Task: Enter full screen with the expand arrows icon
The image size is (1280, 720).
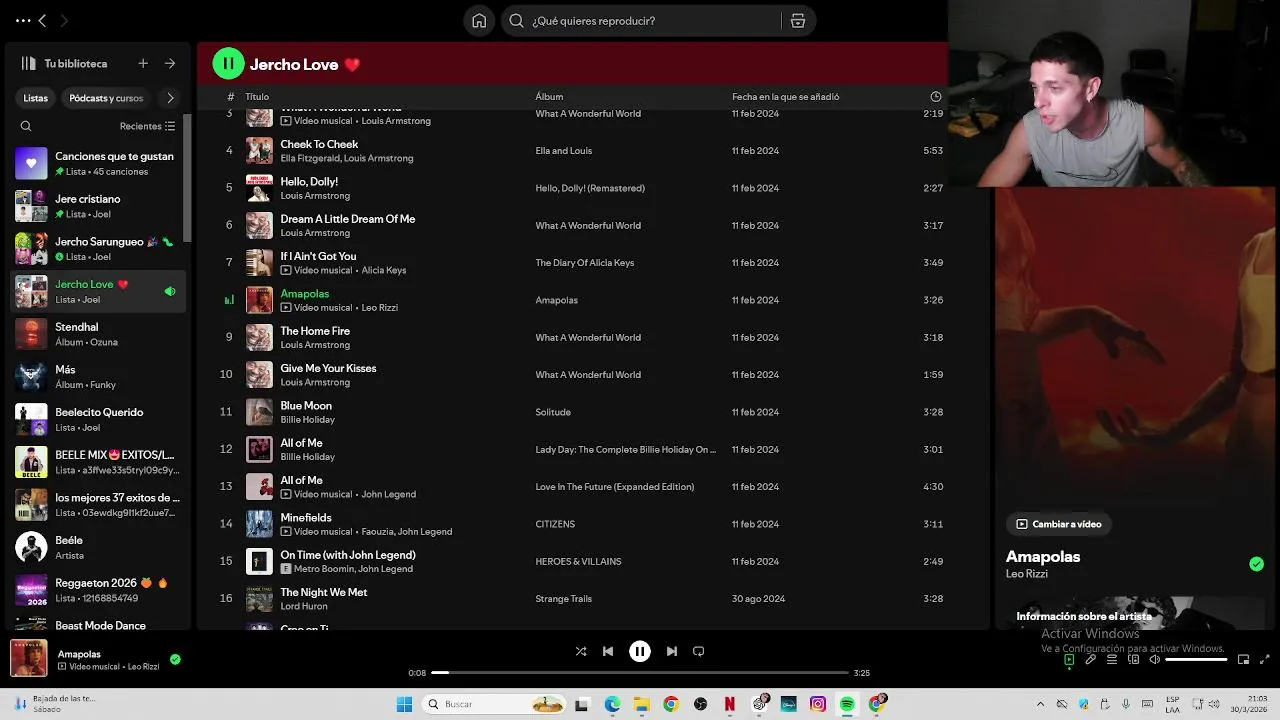Action: 1265,660
